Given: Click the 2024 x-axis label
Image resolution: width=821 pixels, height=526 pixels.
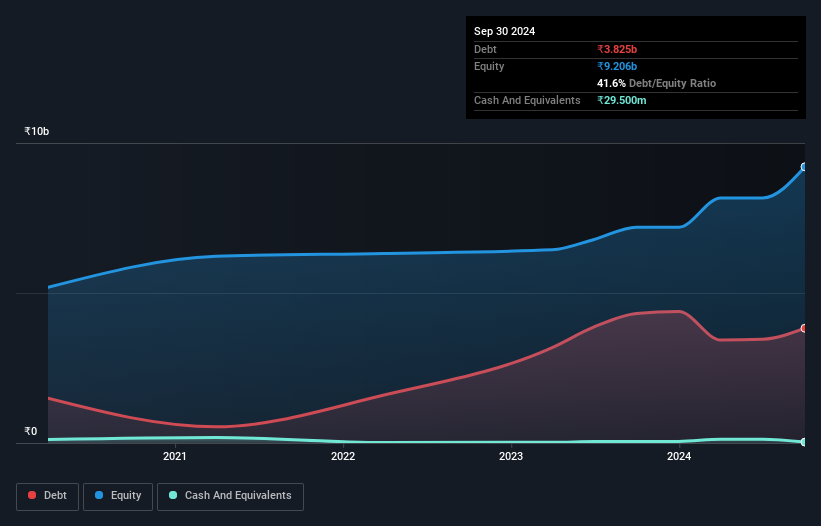Looking at the screenshot, I should tap(679, 456).
